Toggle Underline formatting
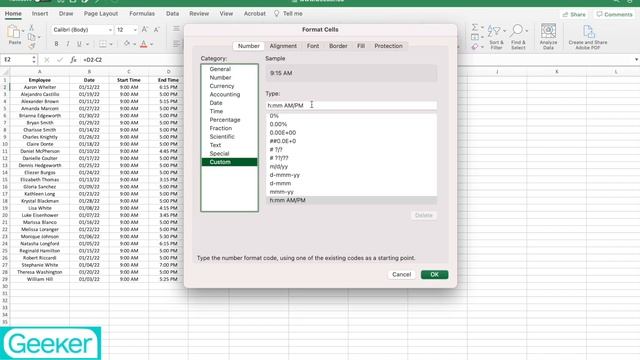Viewport: 640px width, 360px height. (x=79, y=44)
